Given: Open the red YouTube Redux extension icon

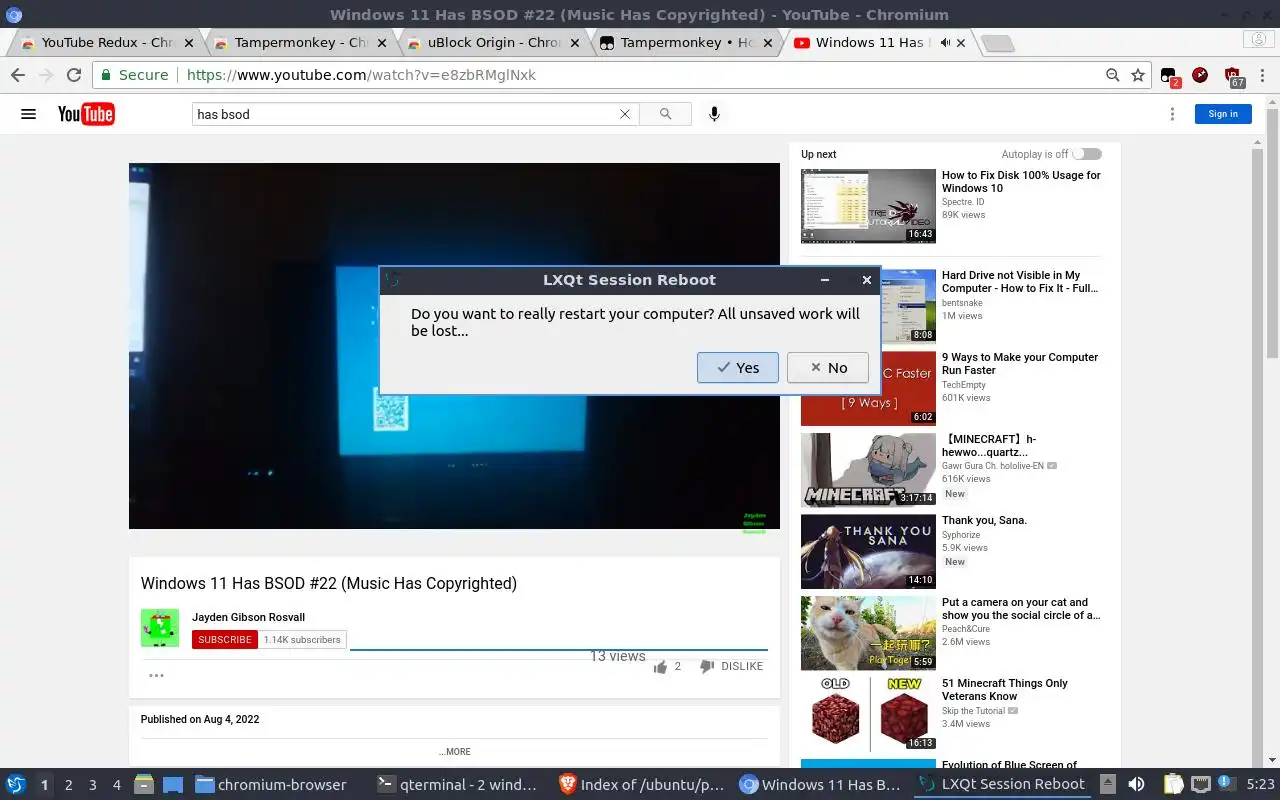Looking at the screenshot, I should [x=1200, y=75].
